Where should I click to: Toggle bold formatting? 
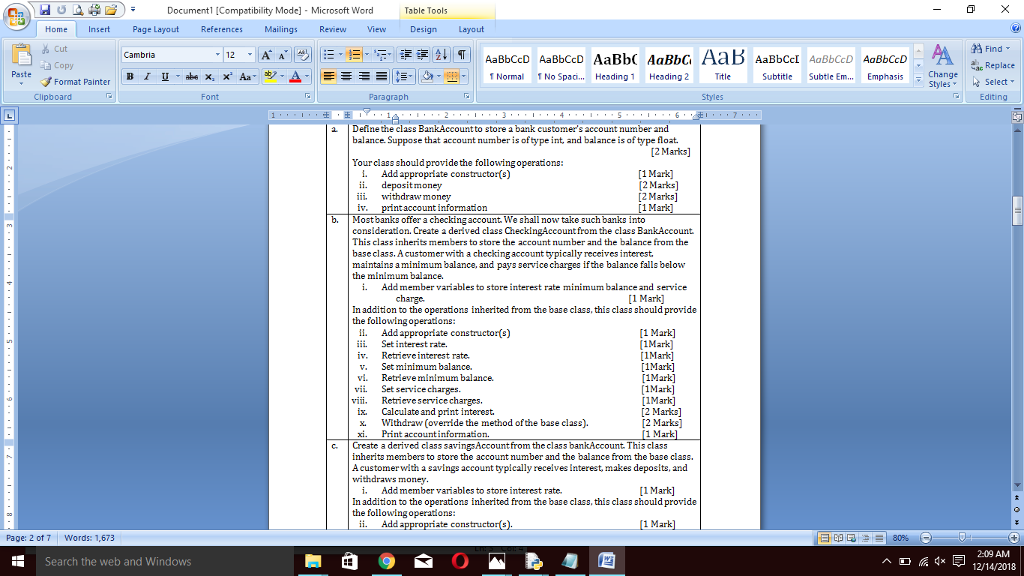pyautogui.click(x=130, y=77)
